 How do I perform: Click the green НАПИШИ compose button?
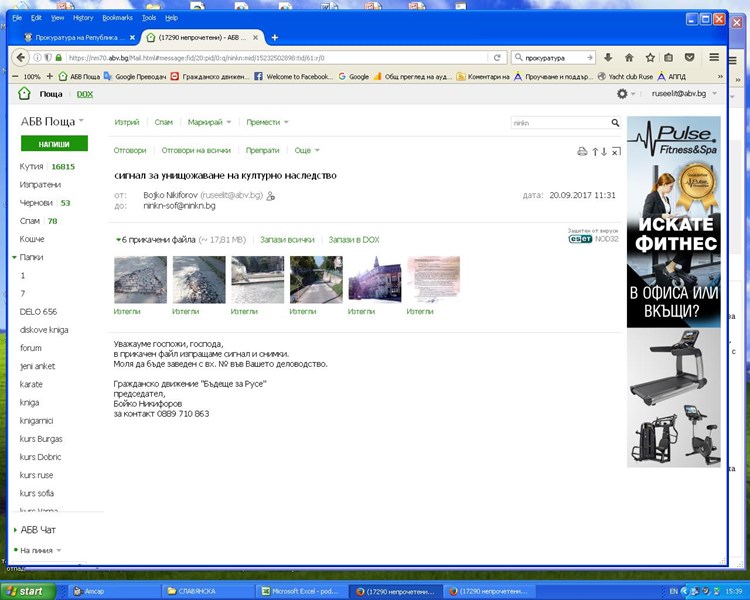[54, 144]
